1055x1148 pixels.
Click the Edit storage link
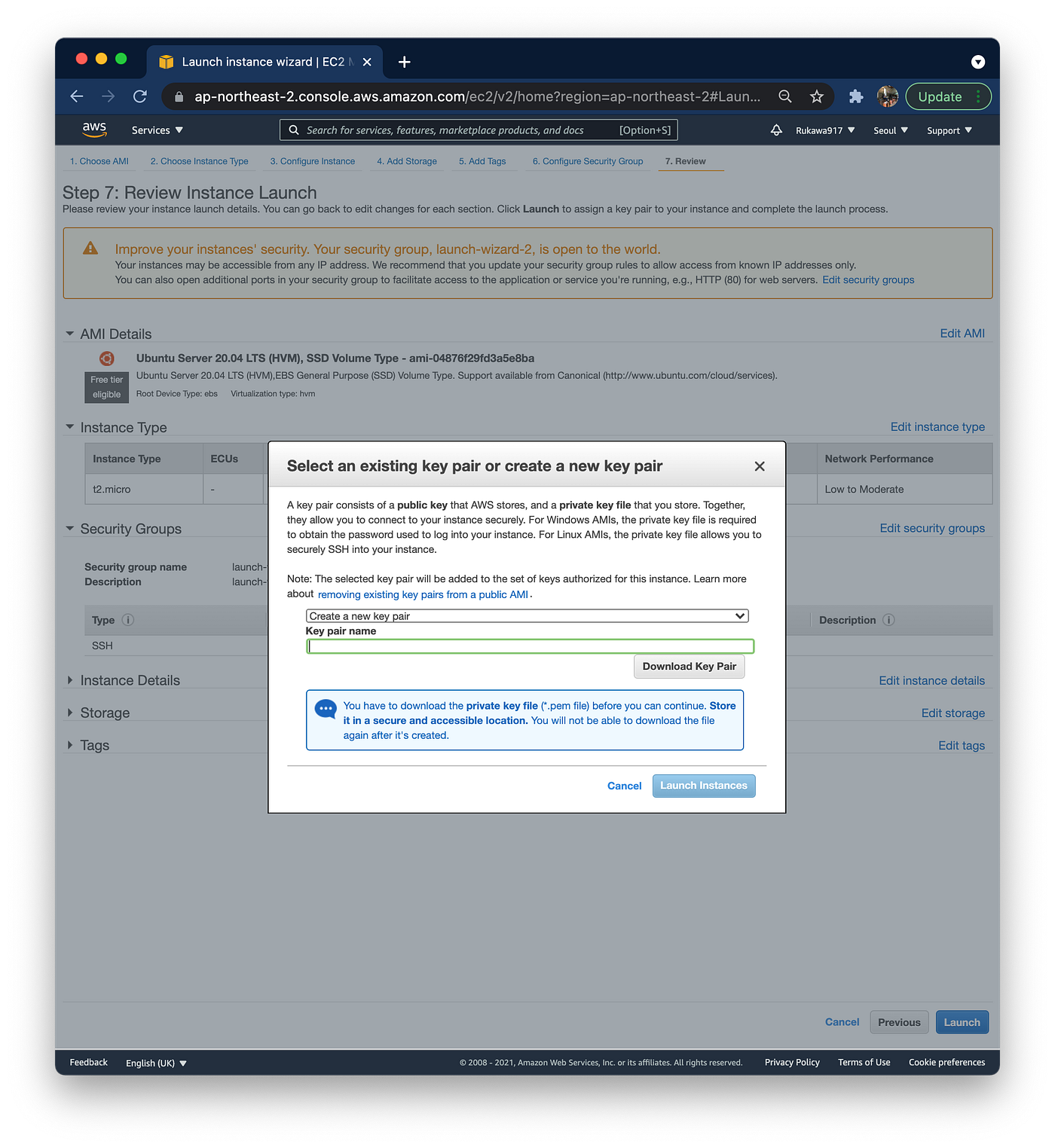[x=953, y=713]
